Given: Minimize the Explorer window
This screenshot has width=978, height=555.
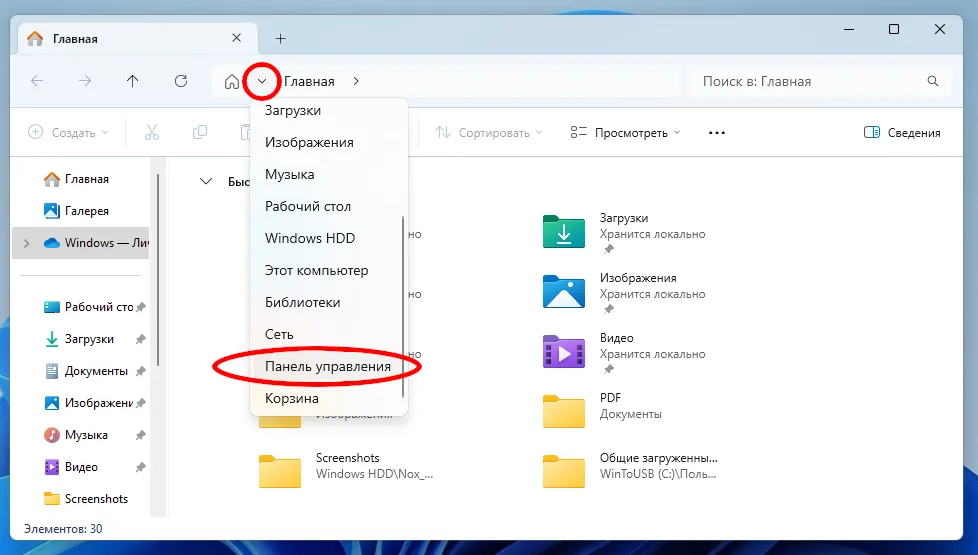Looking at the screenshot, I should point(849,29).
